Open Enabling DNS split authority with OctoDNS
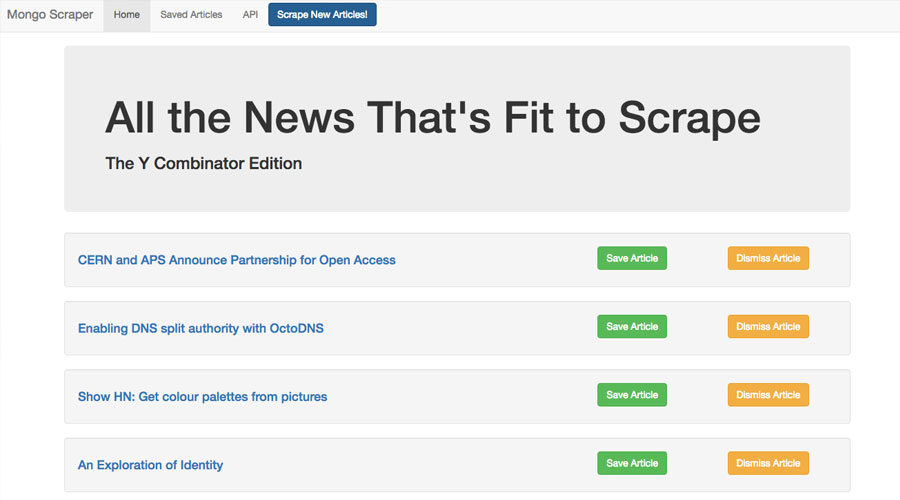Image resolution: width=900 pixels, height=500 pixels. (201, 328)
